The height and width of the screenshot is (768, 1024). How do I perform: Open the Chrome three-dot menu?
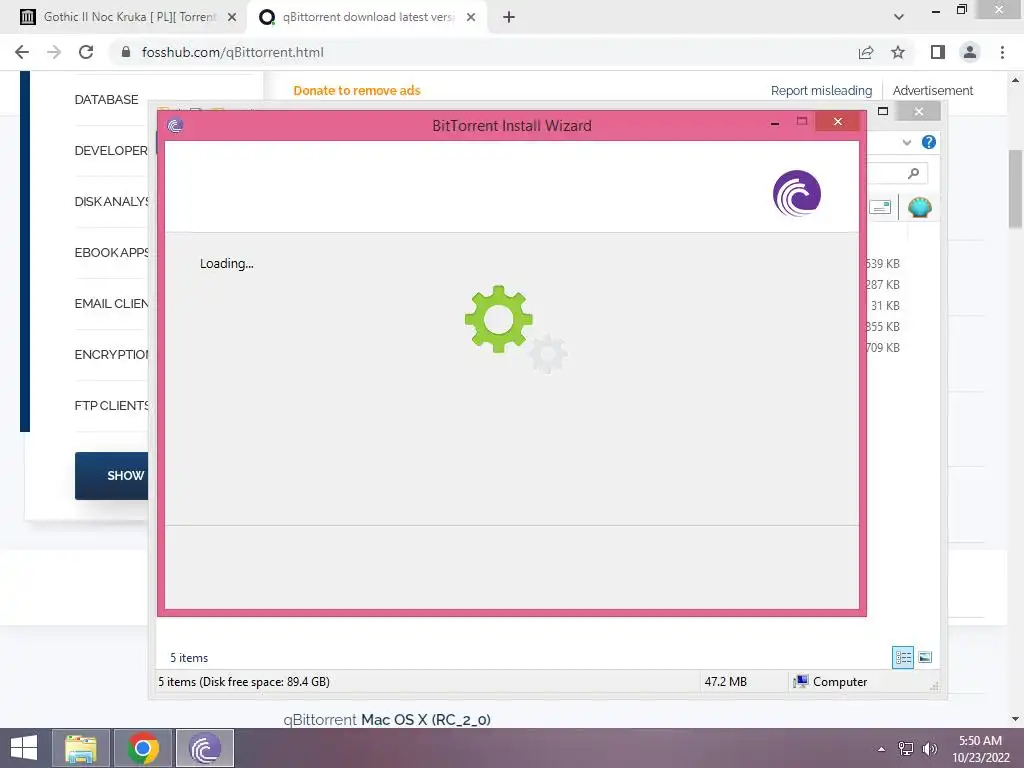click(1002, 52)
